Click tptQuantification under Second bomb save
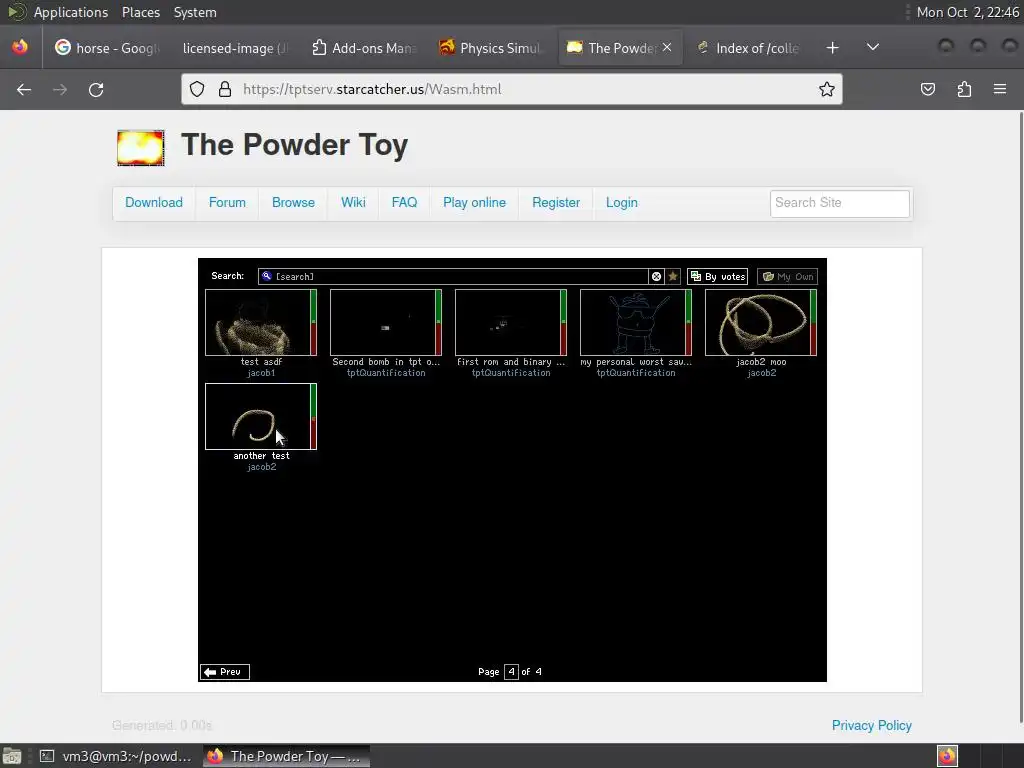The height and width of the screenshot is (768, 1024). 386,373
